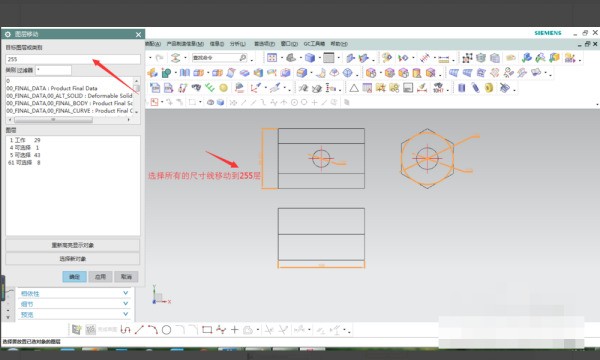Select 00_FINAL_DATA.00_FINAL_BODY category
Image resolution: width=600 pixels, height=360 pixels.
(x=69, y=103)
